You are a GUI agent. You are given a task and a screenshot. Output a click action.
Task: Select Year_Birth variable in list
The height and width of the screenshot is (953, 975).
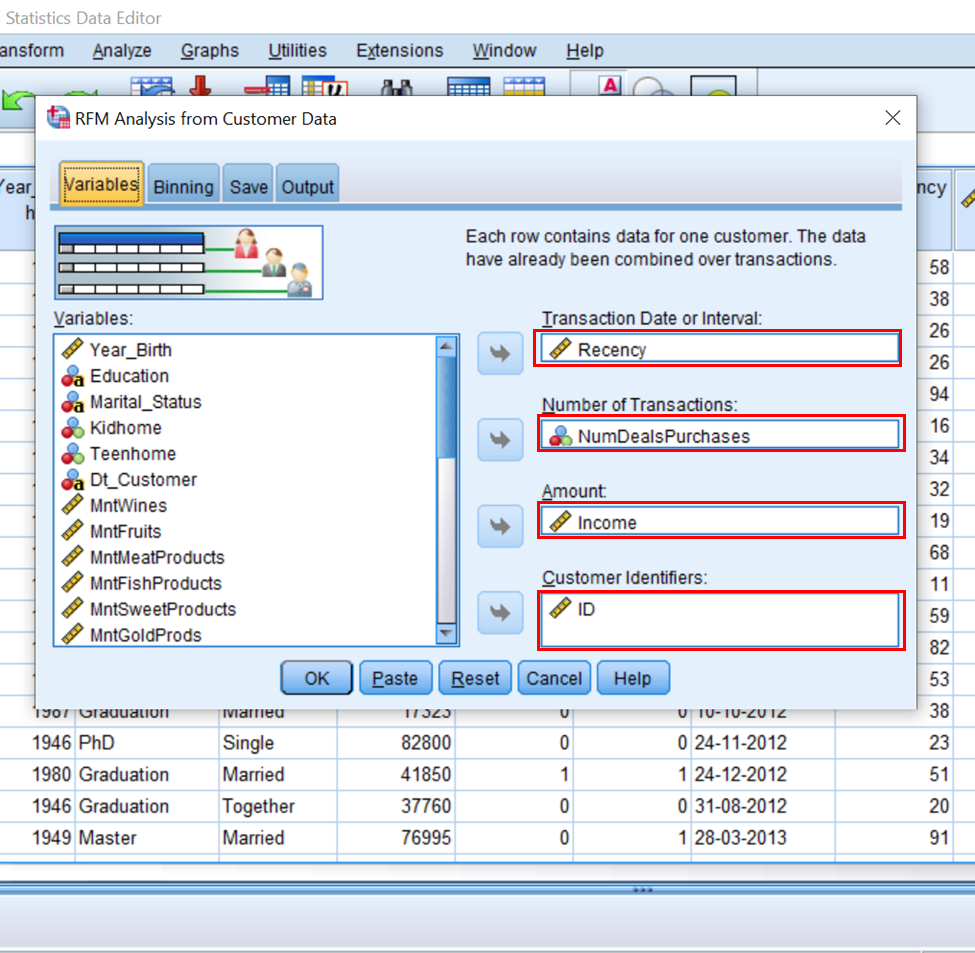tap(130, 350)
